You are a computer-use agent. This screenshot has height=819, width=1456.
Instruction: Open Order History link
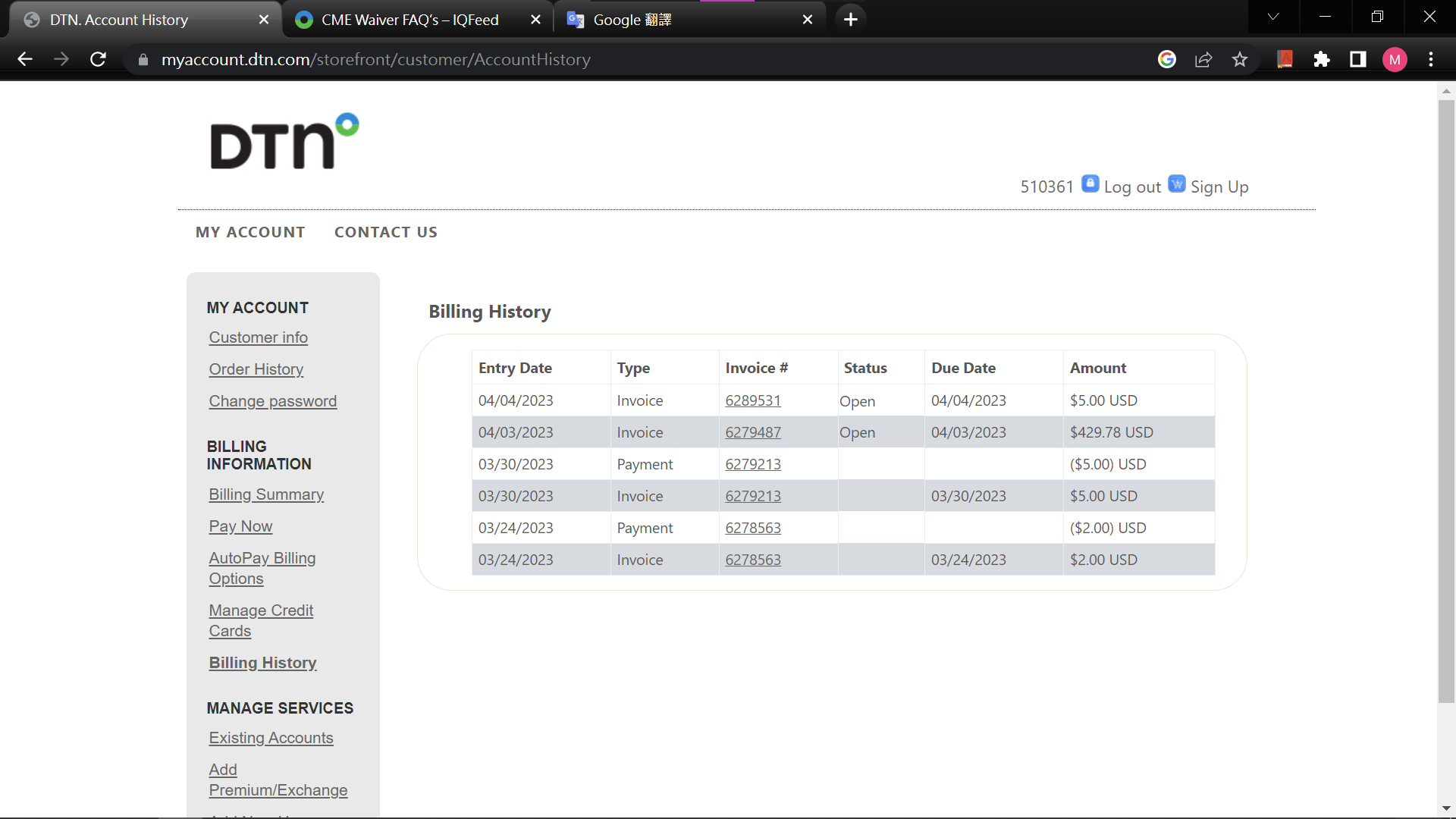click(256, 369)
